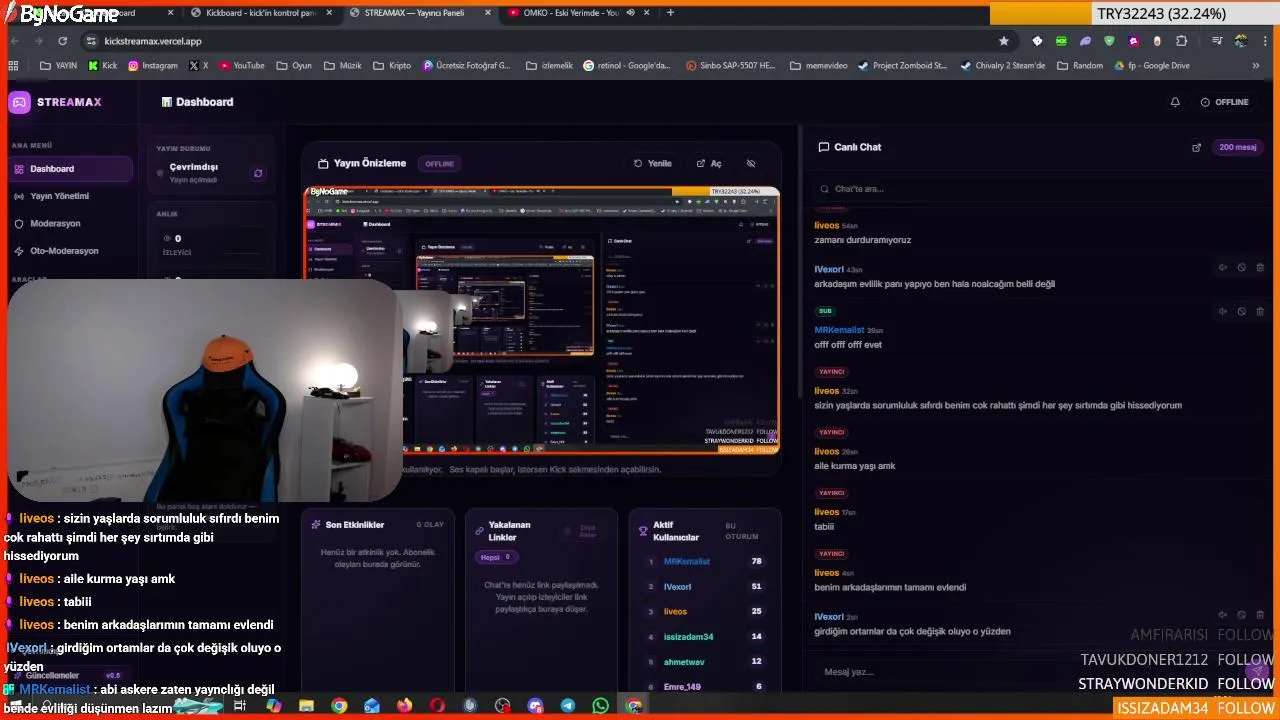Hide the stream preview with eye-off icon
The height and width of the screenshot is (720, 1280).
(x=751, y=163)
